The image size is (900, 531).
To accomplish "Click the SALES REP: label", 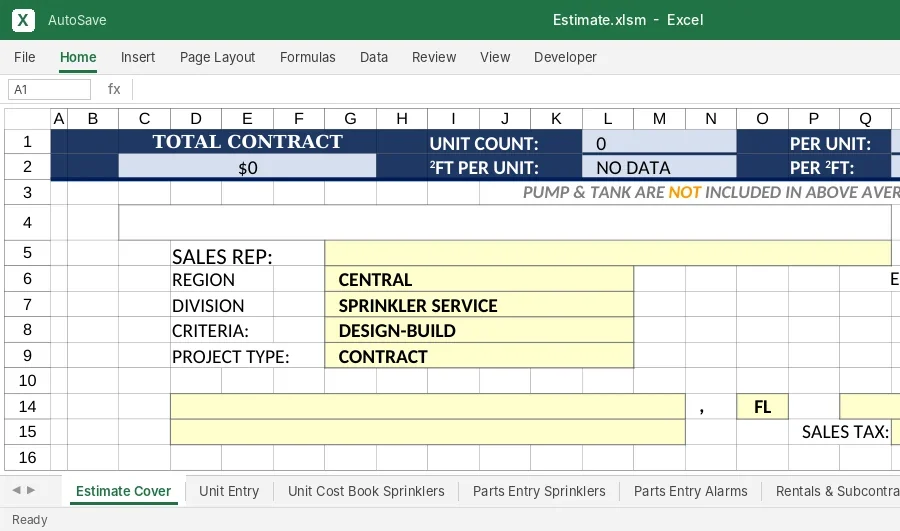I will point(222,257).
